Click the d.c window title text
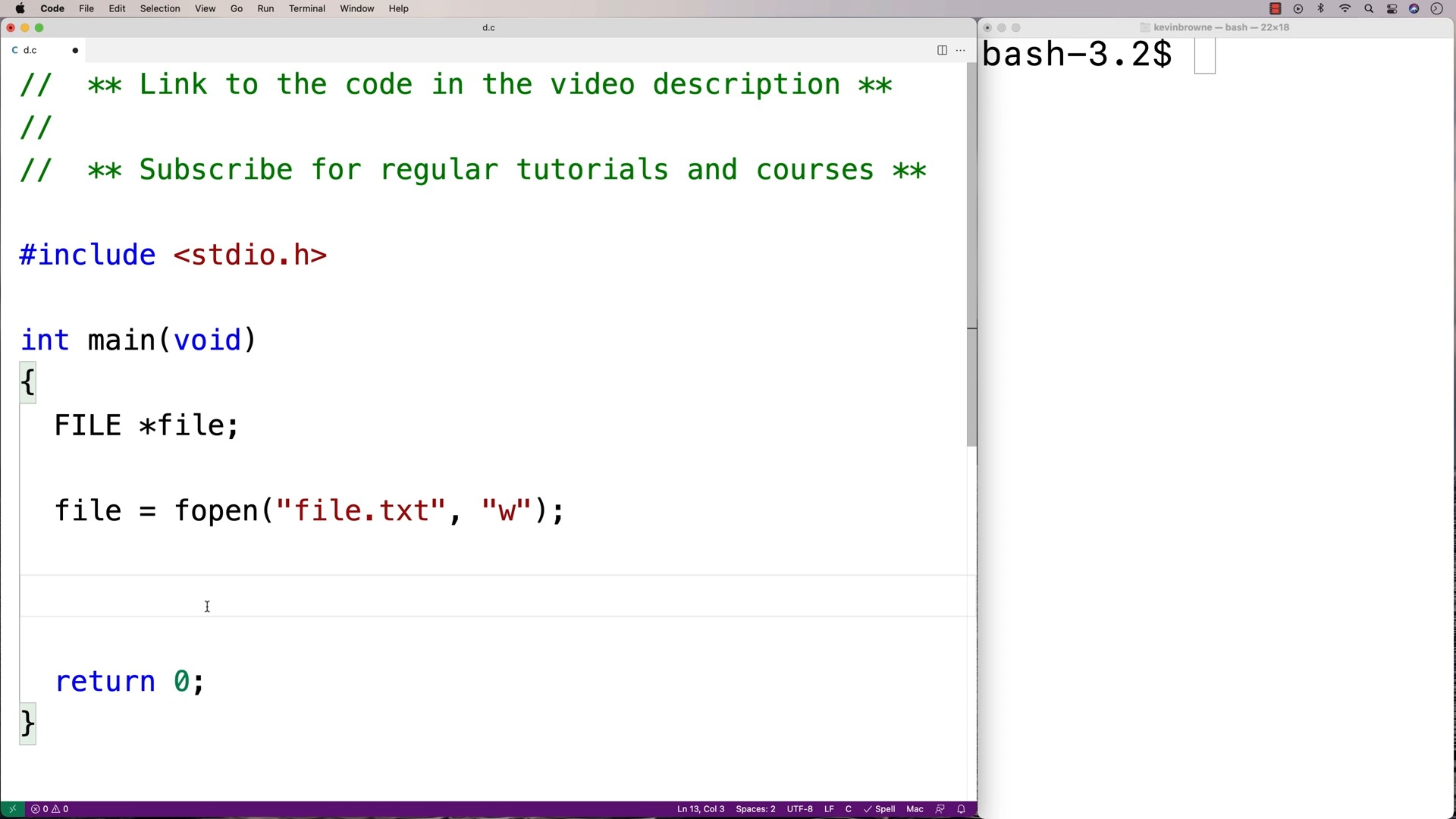The height and width of the screenshot is (819, 1456). [x=489, y=28]
